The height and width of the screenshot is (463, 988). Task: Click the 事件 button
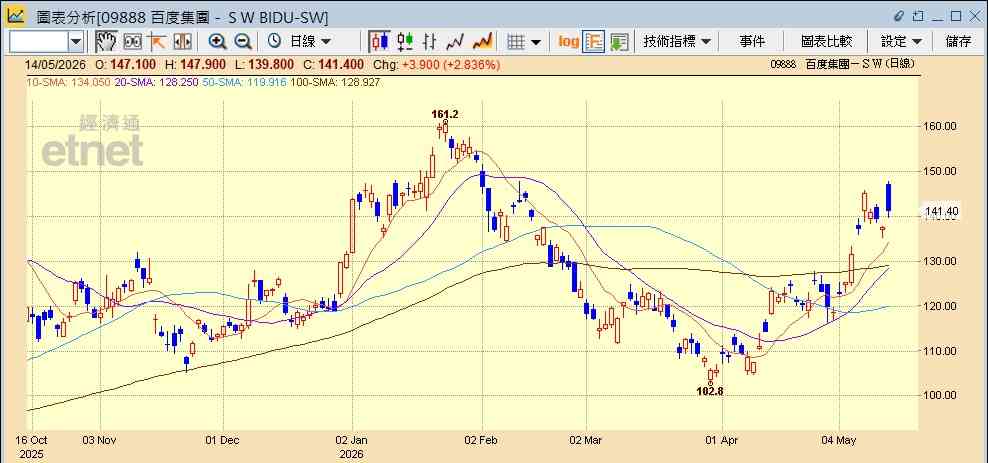click(x=752, y=42)
